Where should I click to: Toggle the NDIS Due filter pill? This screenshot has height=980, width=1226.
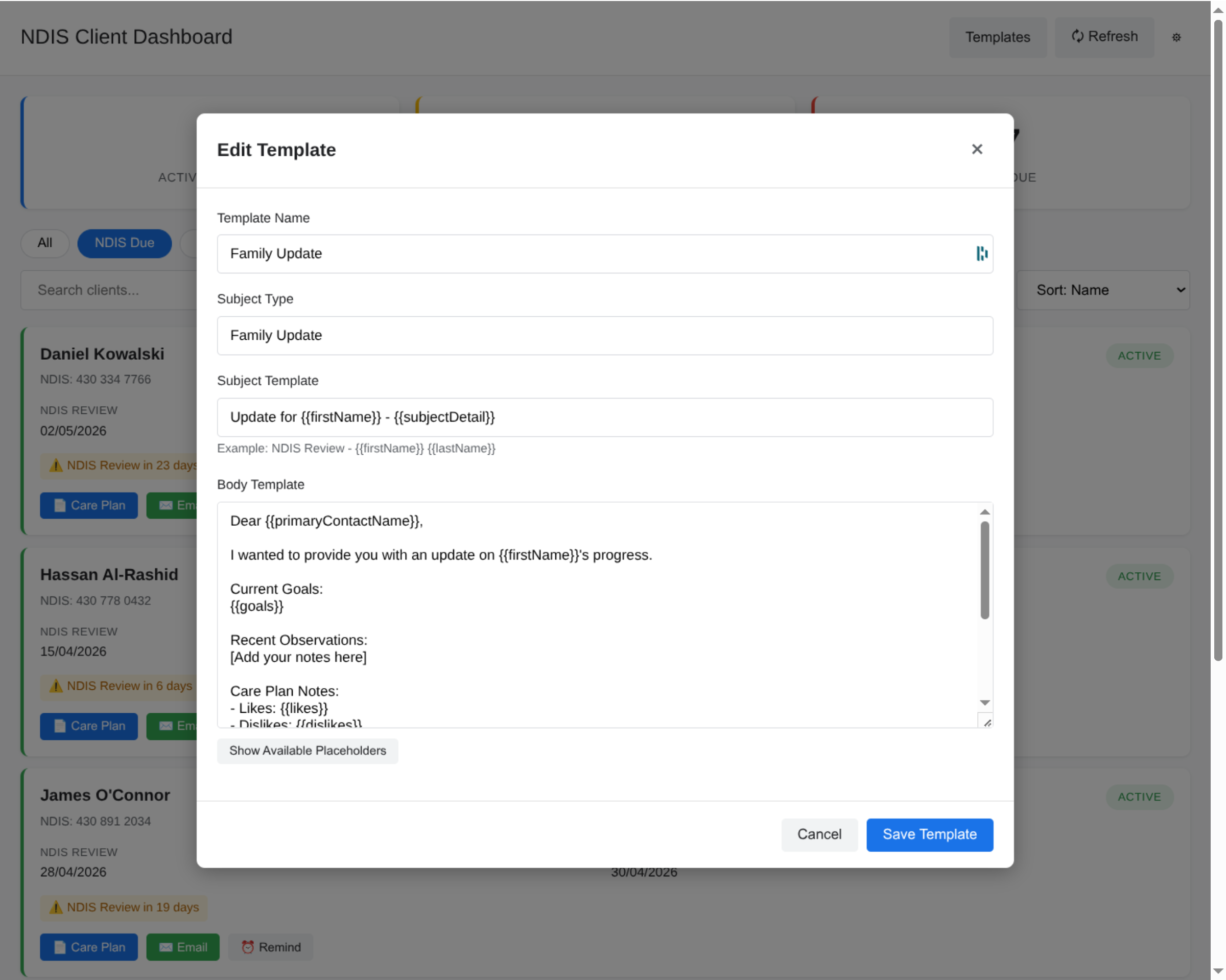pos(124,243)
